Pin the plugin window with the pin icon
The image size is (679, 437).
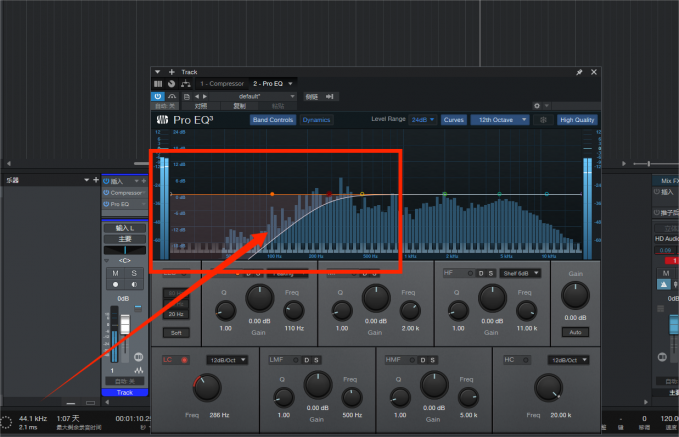point(579,72)
